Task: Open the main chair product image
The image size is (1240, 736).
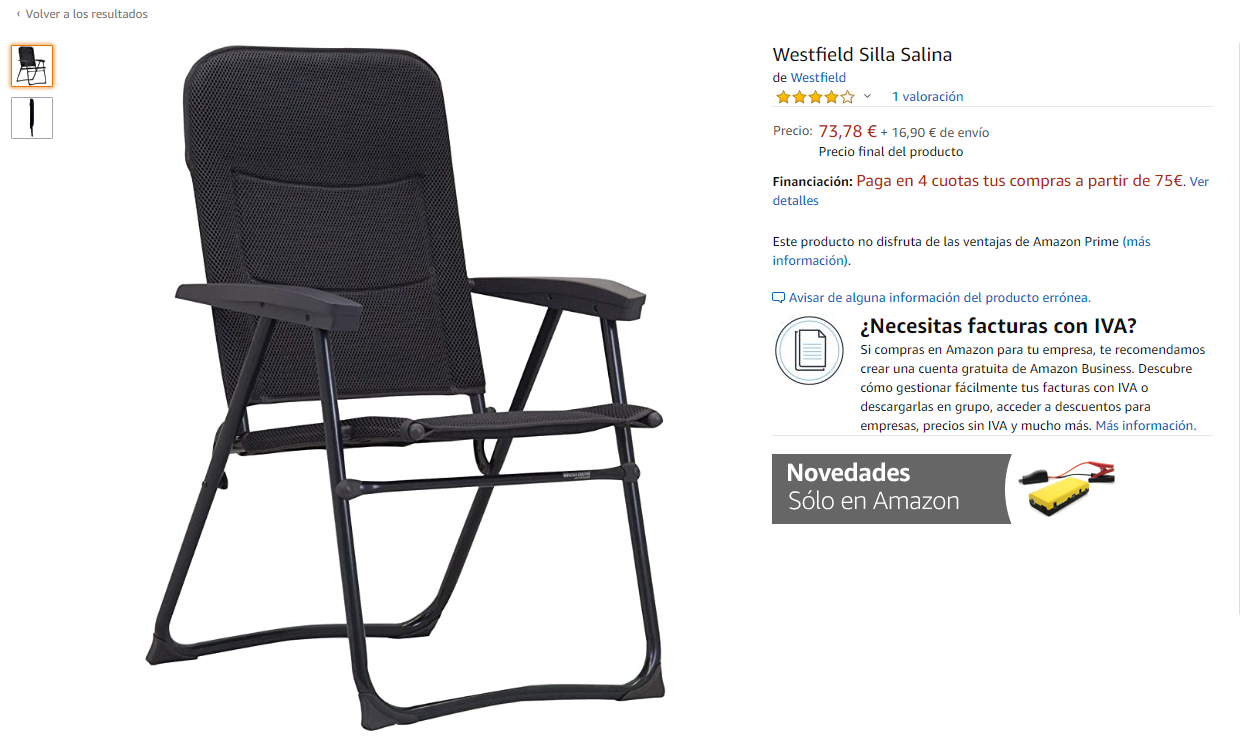Action: coord(405,386)
